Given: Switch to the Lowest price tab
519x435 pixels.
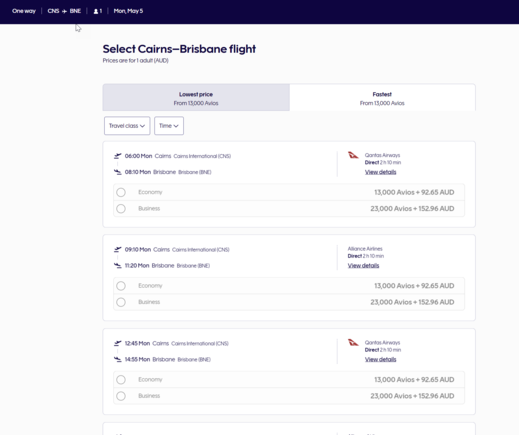Looking at the screenshot, I should click(x=196, y=97).
